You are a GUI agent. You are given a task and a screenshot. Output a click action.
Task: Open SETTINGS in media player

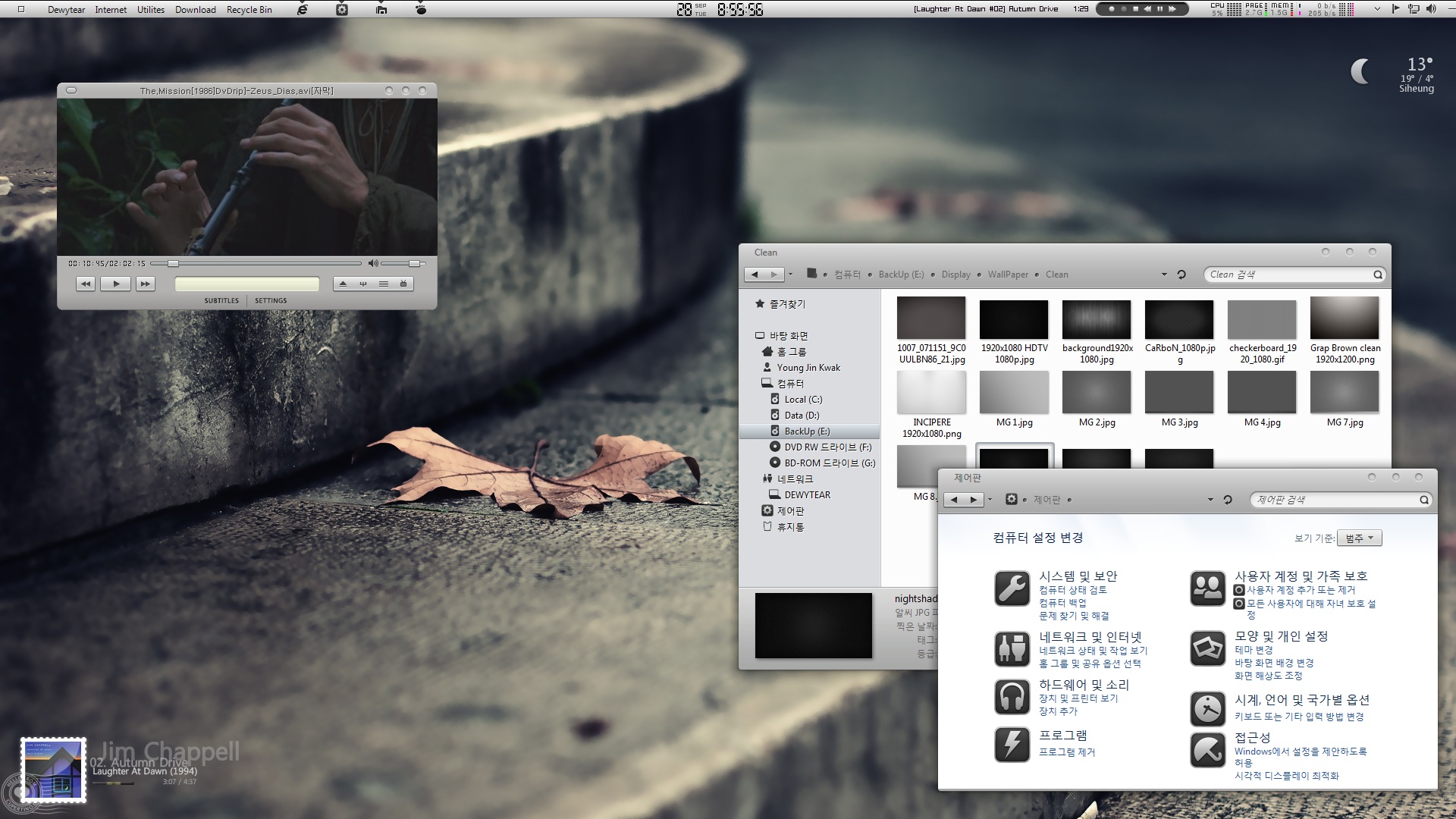[x=271, y=301]
